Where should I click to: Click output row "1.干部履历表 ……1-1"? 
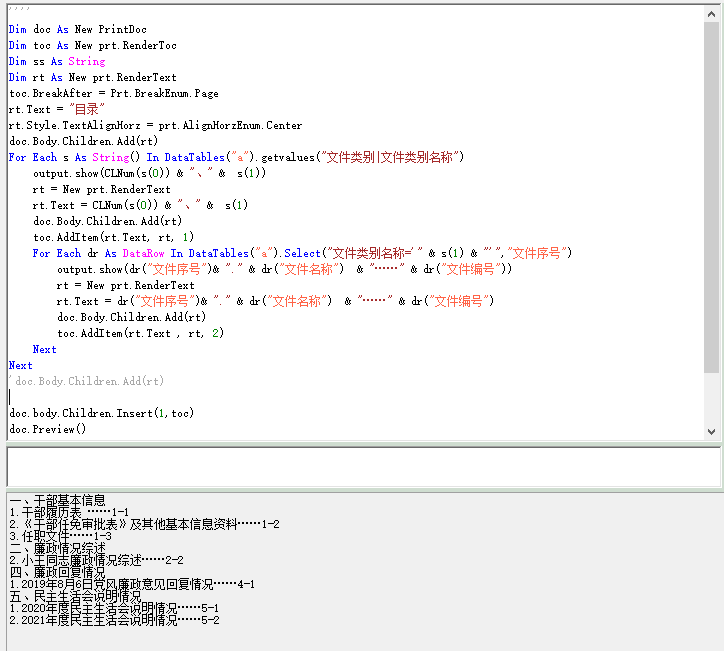click(x=69, y=512)
